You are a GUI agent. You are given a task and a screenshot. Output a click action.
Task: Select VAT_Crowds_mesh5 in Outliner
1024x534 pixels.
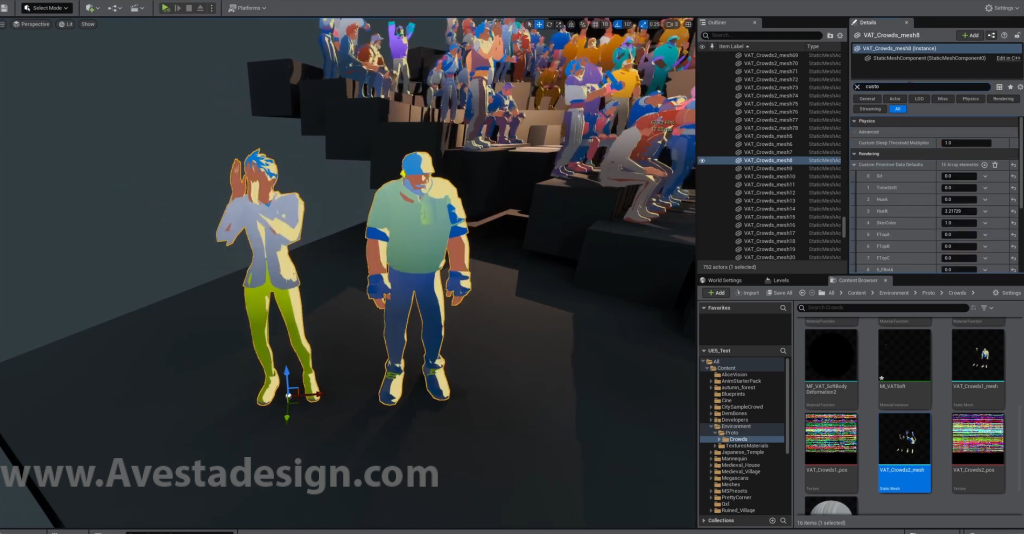coord(768,136)
